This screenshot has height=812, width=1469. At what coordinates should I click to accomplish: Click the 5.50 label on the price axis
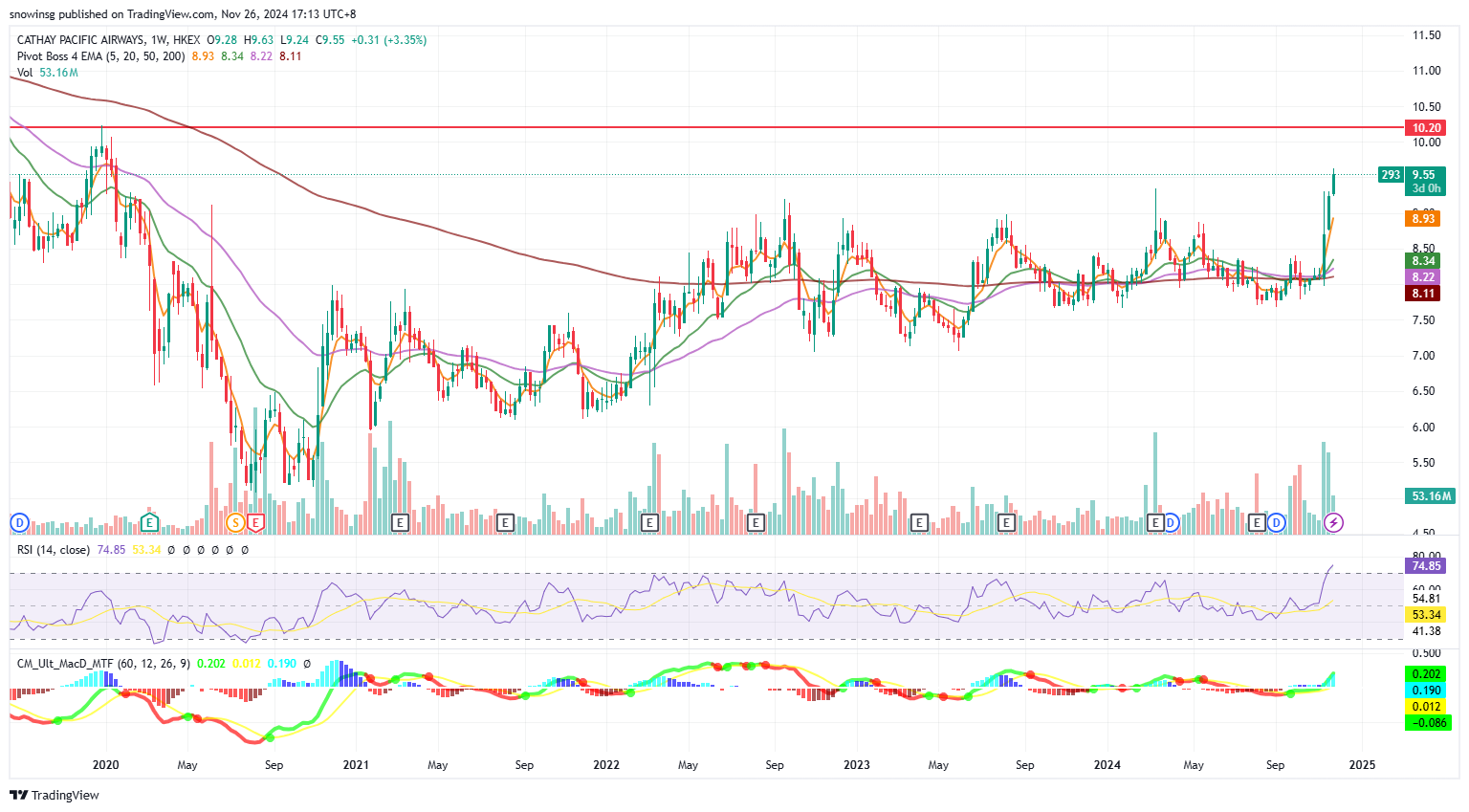click(1423, 463)
